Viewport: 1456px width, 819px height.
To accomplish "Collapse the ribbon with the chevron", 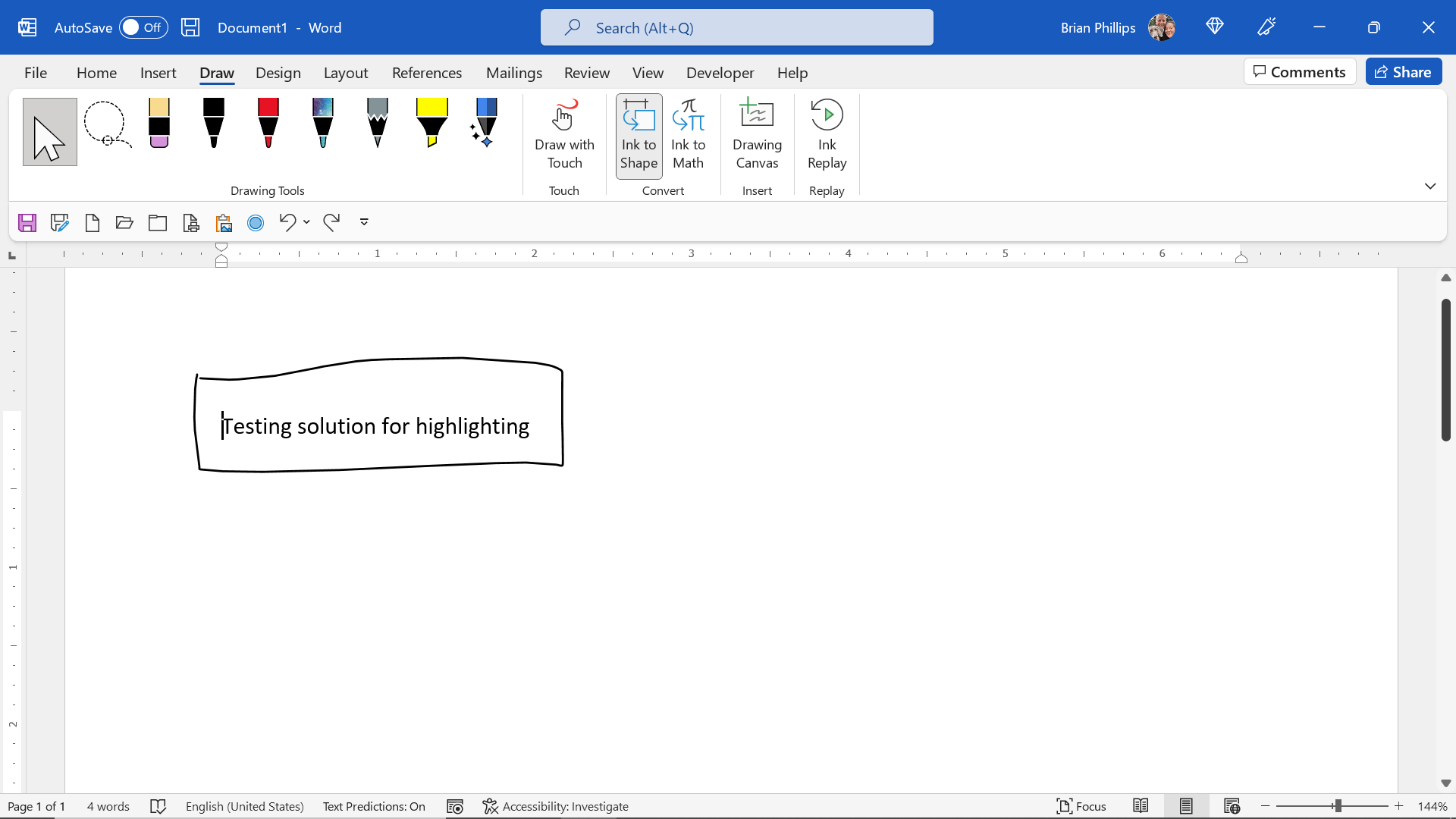I will click(1430, 186).
